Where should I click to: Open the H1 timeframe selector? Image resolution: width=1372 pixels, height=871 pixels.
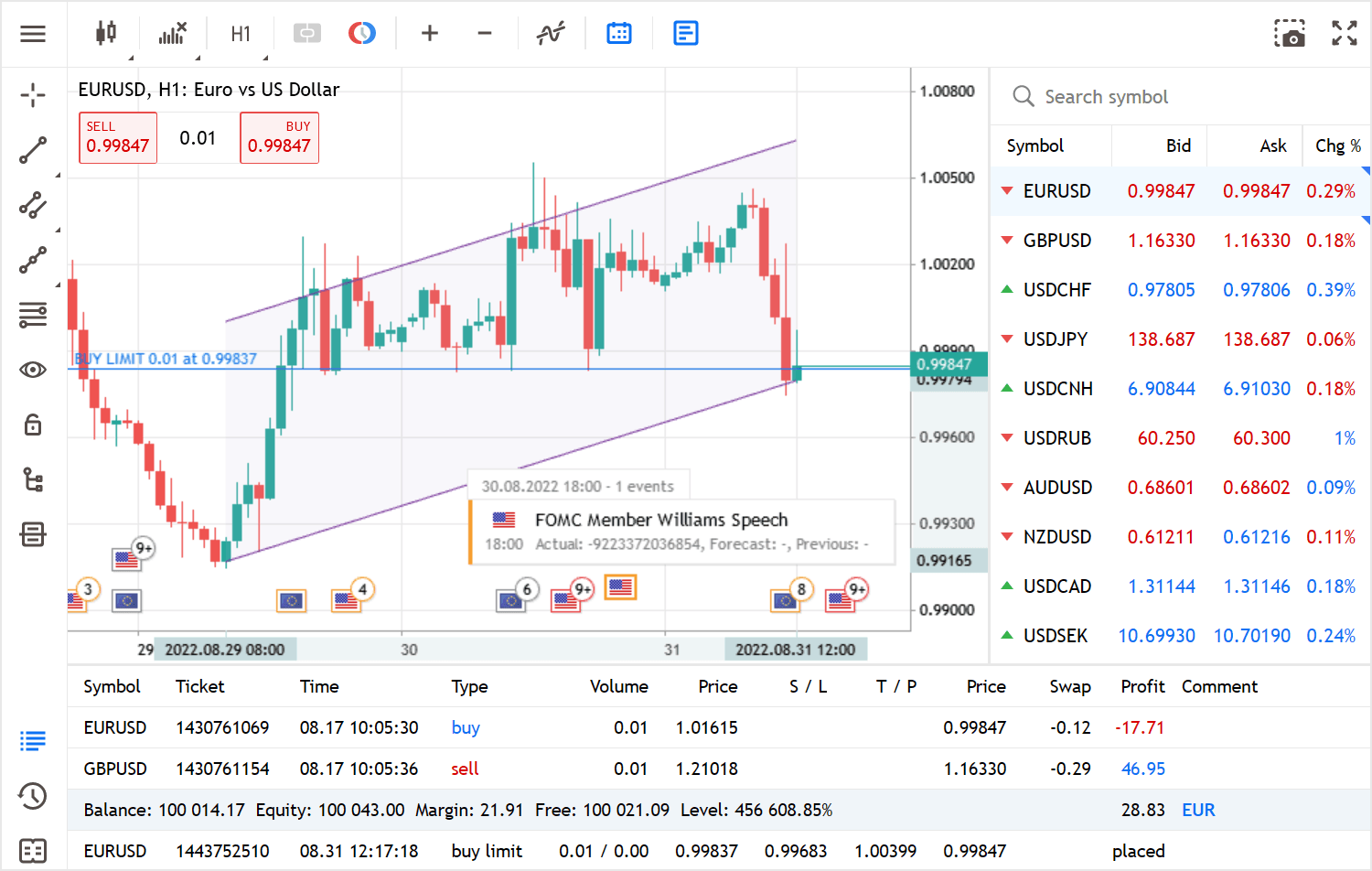tap(241, 34)
